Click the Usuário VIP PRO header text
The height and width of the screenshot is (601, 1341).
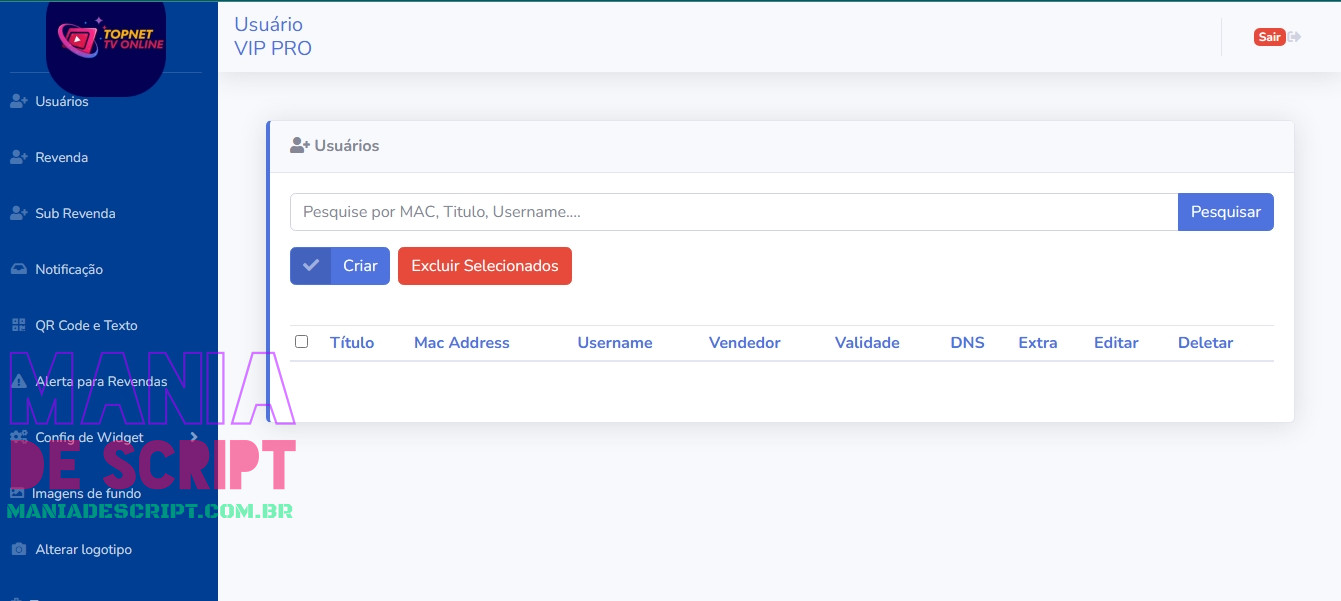pos(273,36)
